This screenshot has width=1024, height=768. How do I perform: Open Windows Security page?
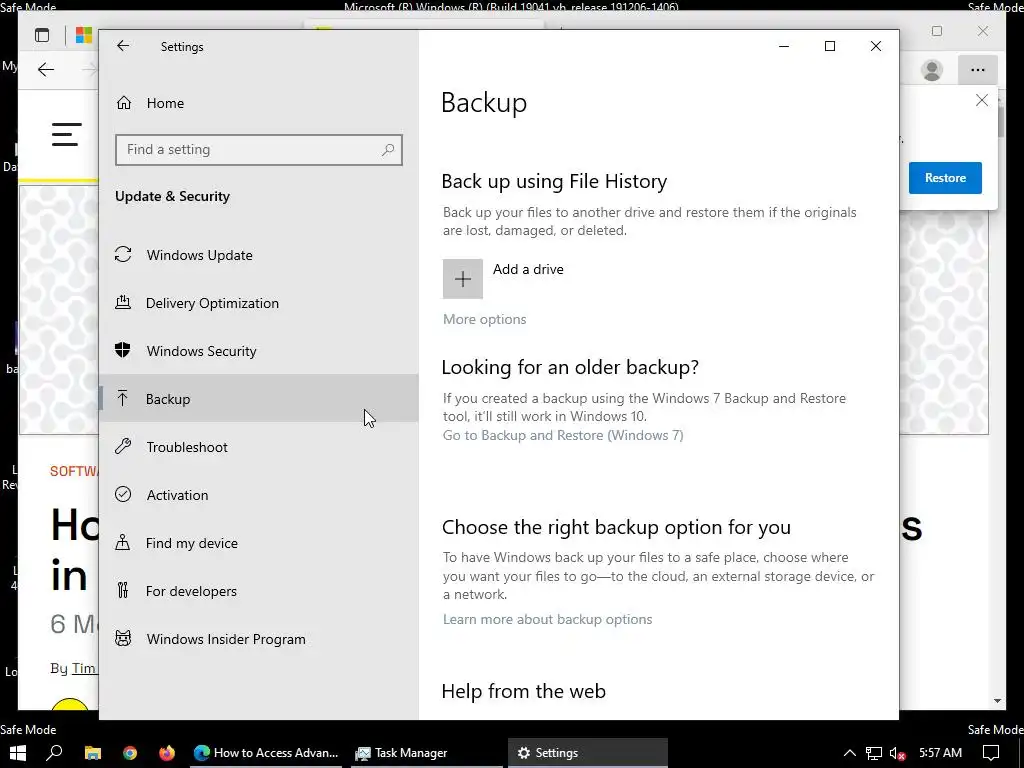(259, 351)
